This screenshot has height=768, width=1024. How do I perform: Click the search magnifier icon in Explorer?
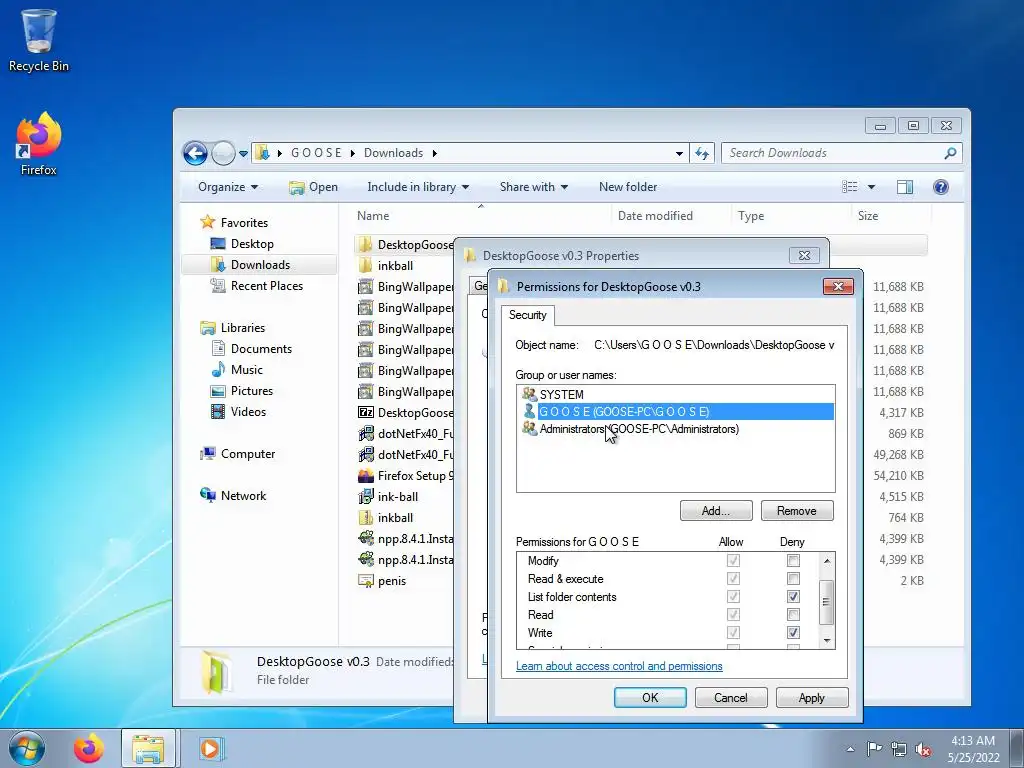(x=950, y=153)
